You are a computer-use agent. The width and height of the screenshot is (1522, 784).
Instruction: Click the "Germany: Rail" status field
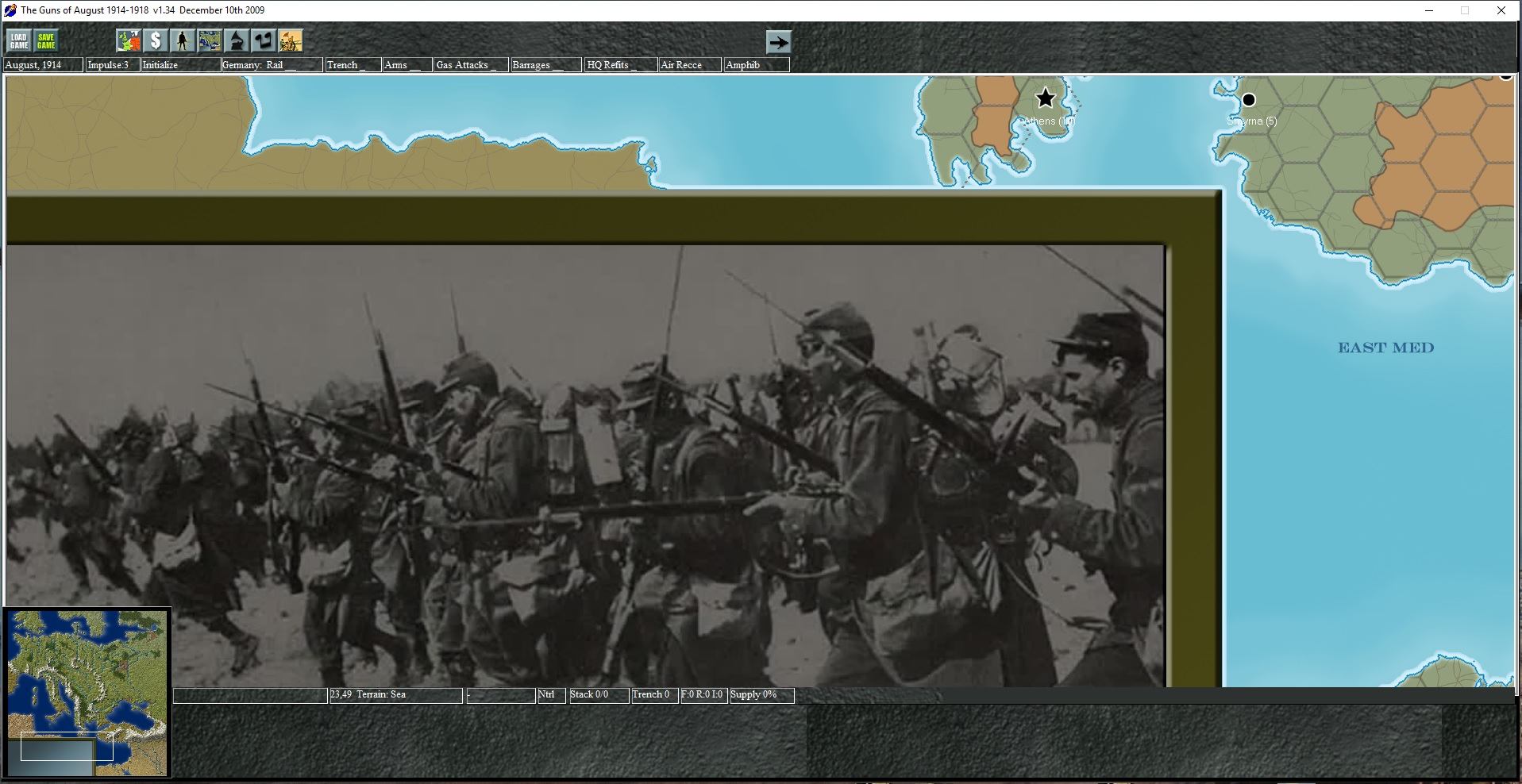(272, 65)
